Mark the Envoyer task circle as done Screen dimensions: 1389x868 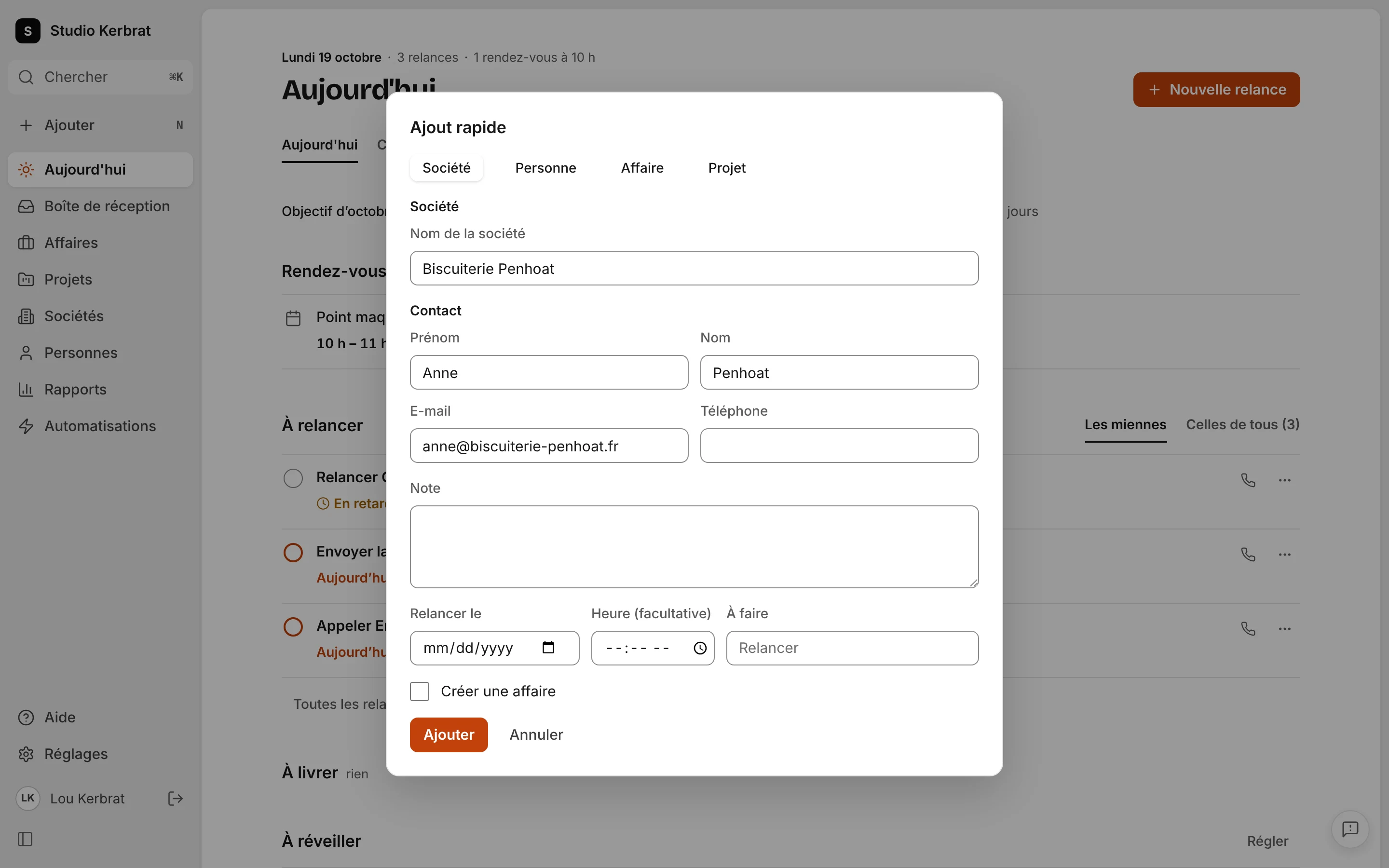(x=293, y=553)
